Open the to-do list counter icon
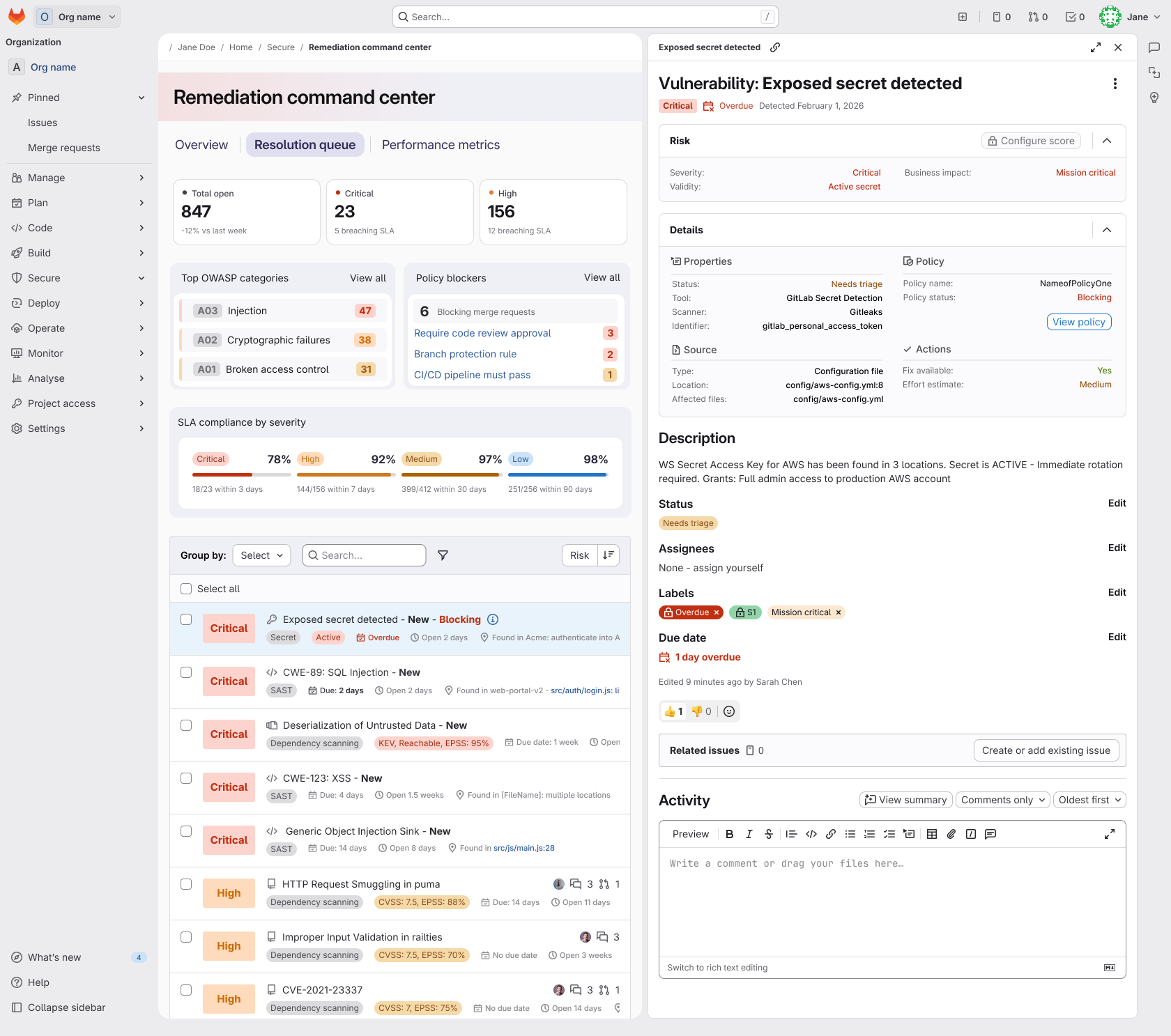This screenshot has width=1171, height=1036. (1075, 17)
